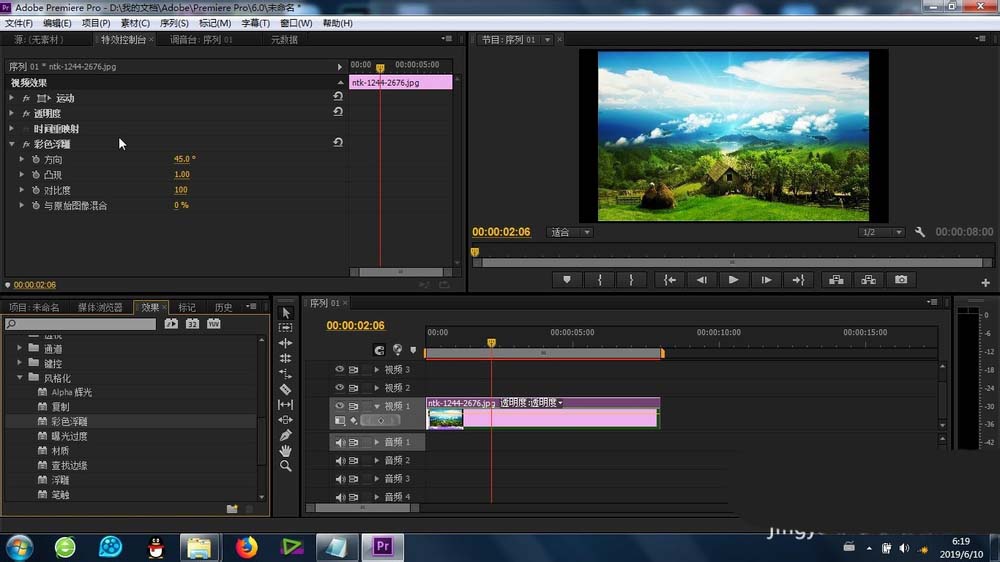Viewport: 1000px width, 562px height.
Task: Expand the 通道 effects folder
Action: tap(19, 348)
